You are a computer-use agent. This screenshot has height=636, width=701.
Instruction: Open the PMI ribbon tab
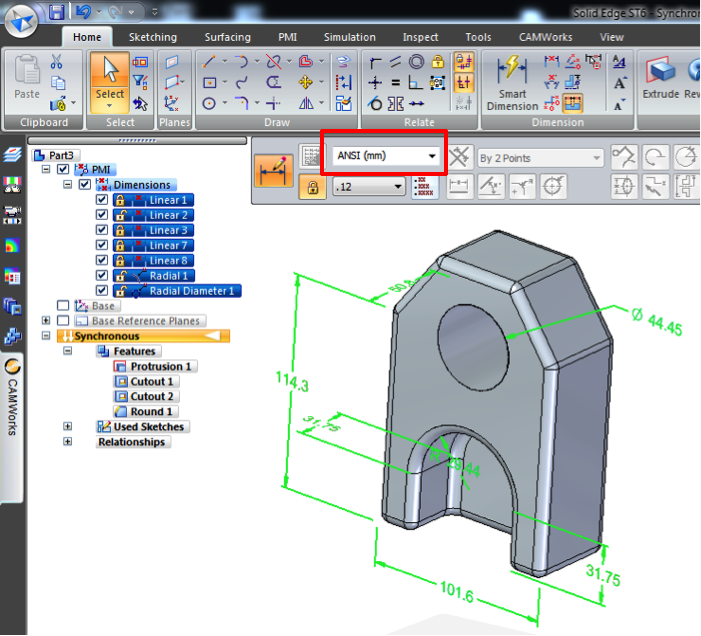287,37
